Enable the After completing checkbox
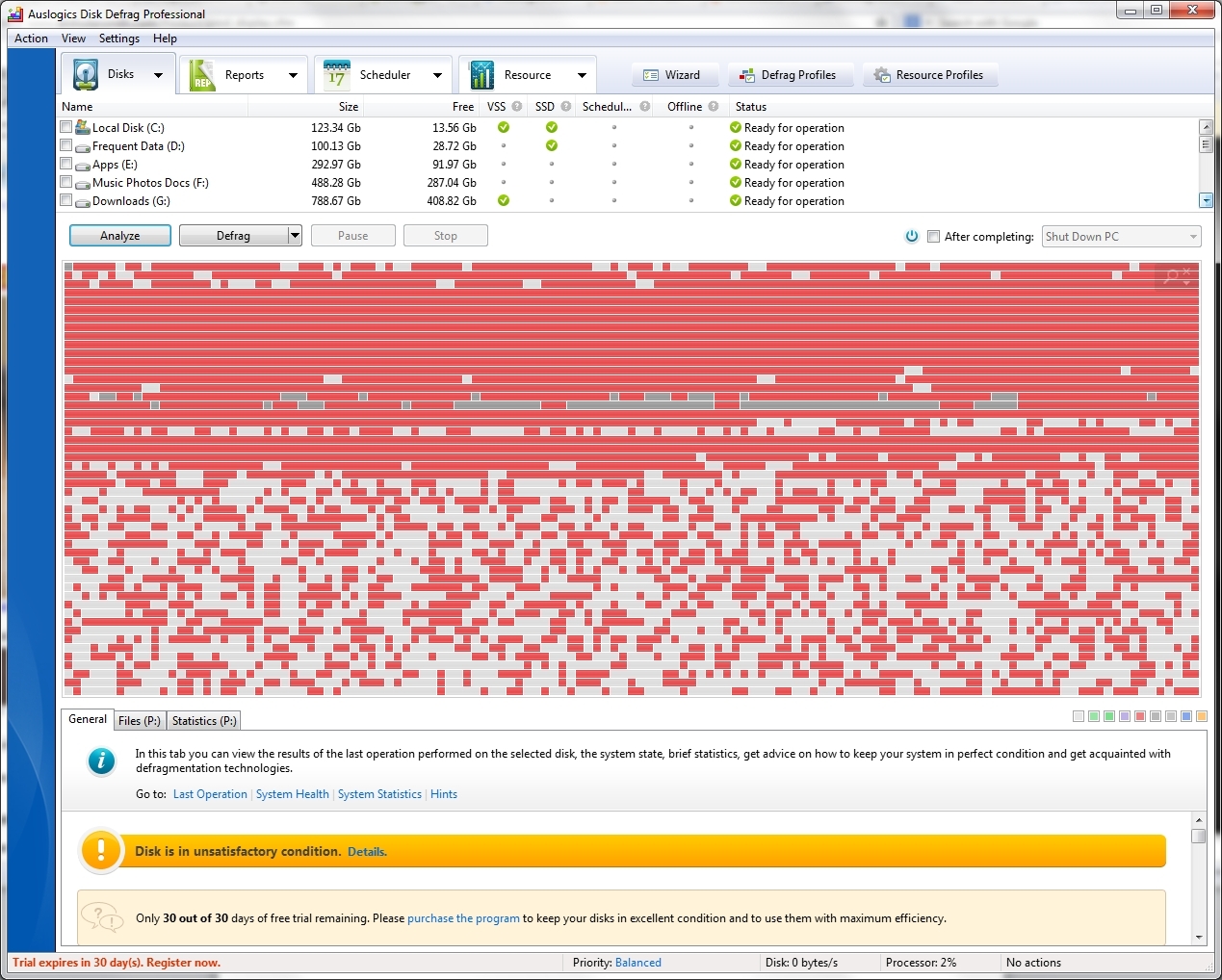Image resolution: width=1222 pixels, height=980 pixels. [933, 236]
